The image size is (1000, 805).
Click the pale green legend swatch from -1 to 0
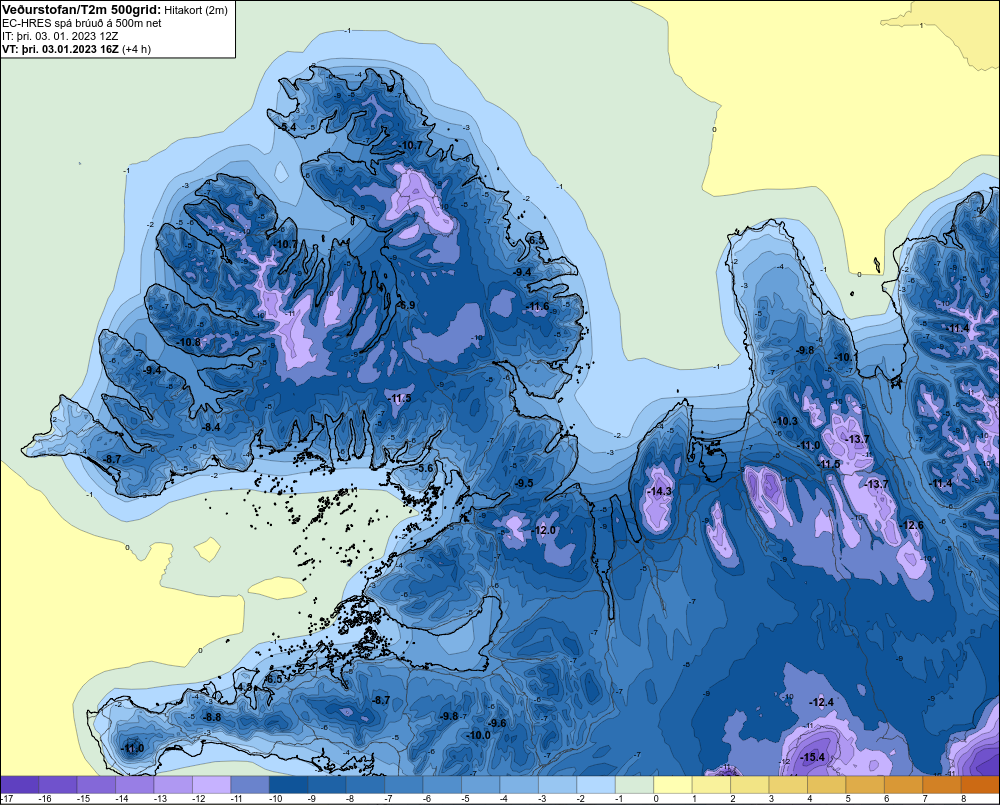click(635, 785)
